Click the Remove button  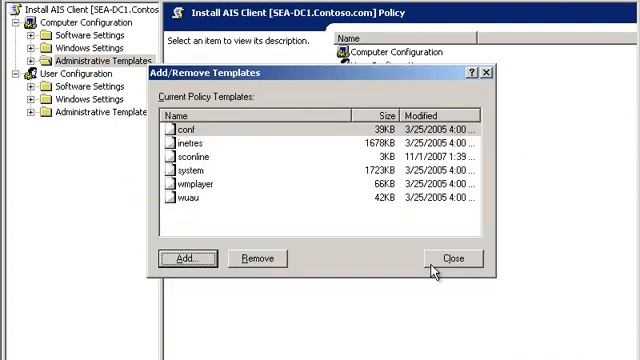tap(258, 258)
